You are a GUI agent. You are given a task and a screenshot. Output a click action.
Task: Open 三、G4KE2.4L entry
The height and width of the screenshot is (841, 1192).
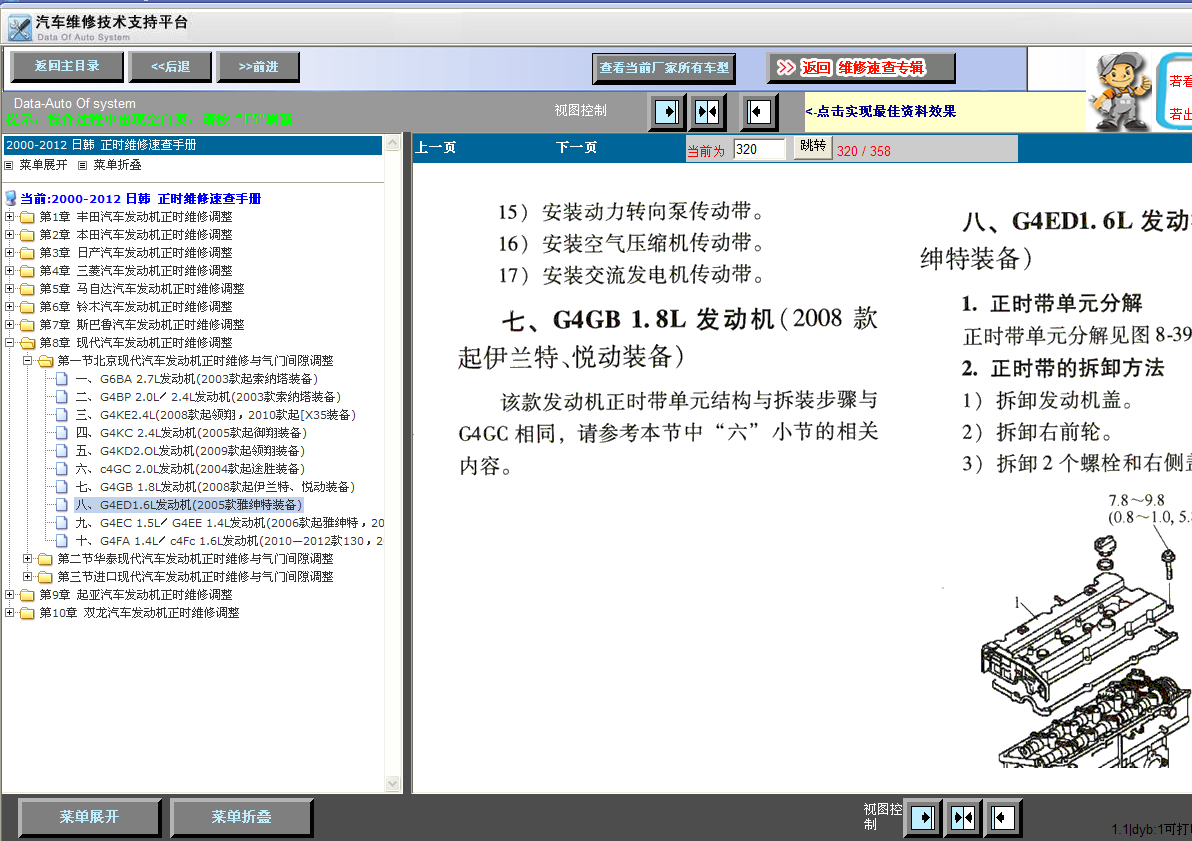point(216,414)
